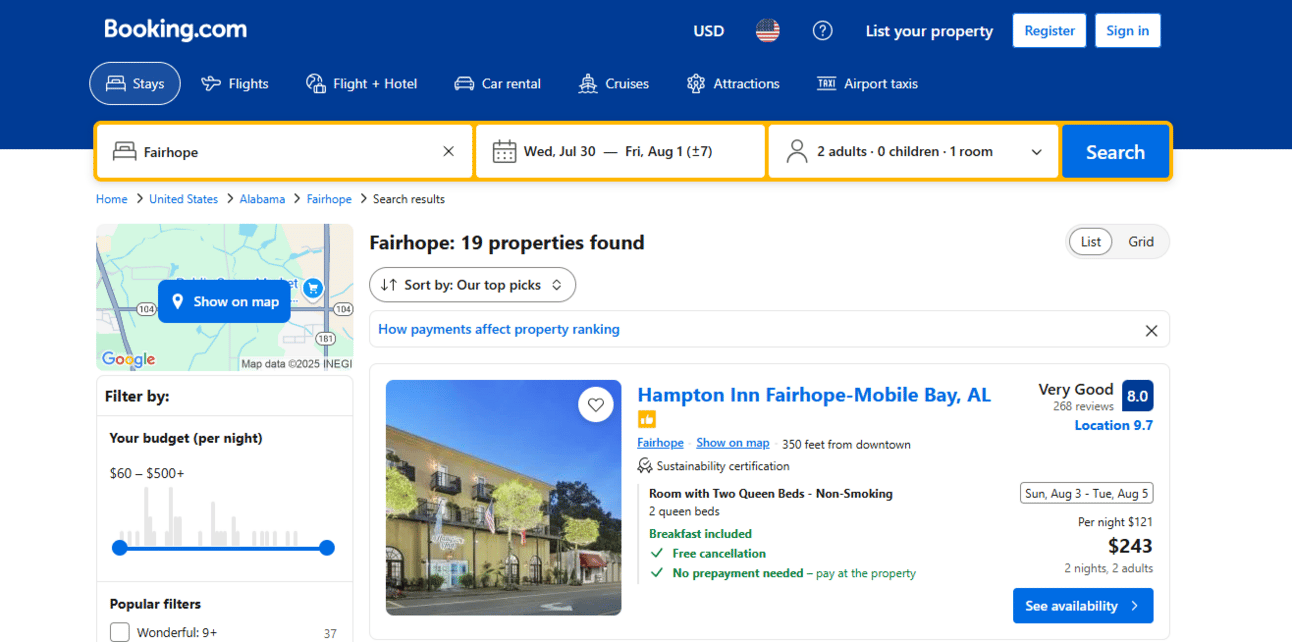This screenshot has width=1292, height=642.
Task: Open How payments affect property ranking
Action: coord(499,329)
